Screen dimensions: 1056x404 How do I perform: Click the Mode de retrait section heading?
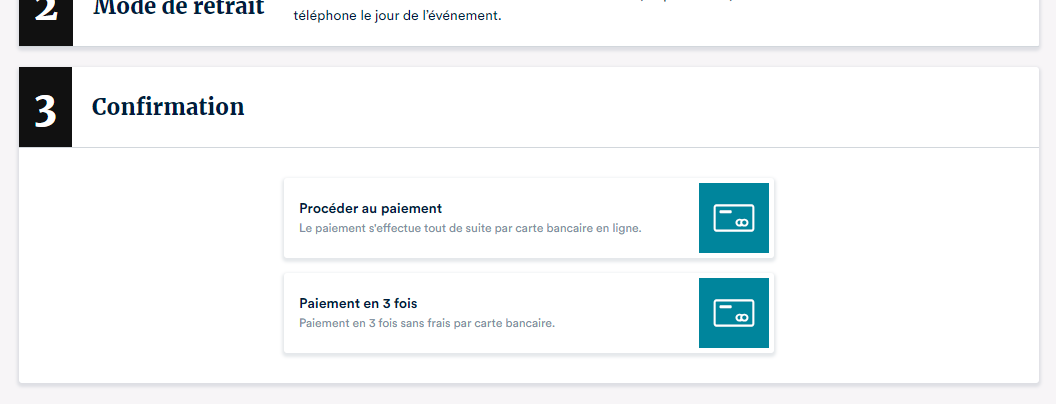178,8
